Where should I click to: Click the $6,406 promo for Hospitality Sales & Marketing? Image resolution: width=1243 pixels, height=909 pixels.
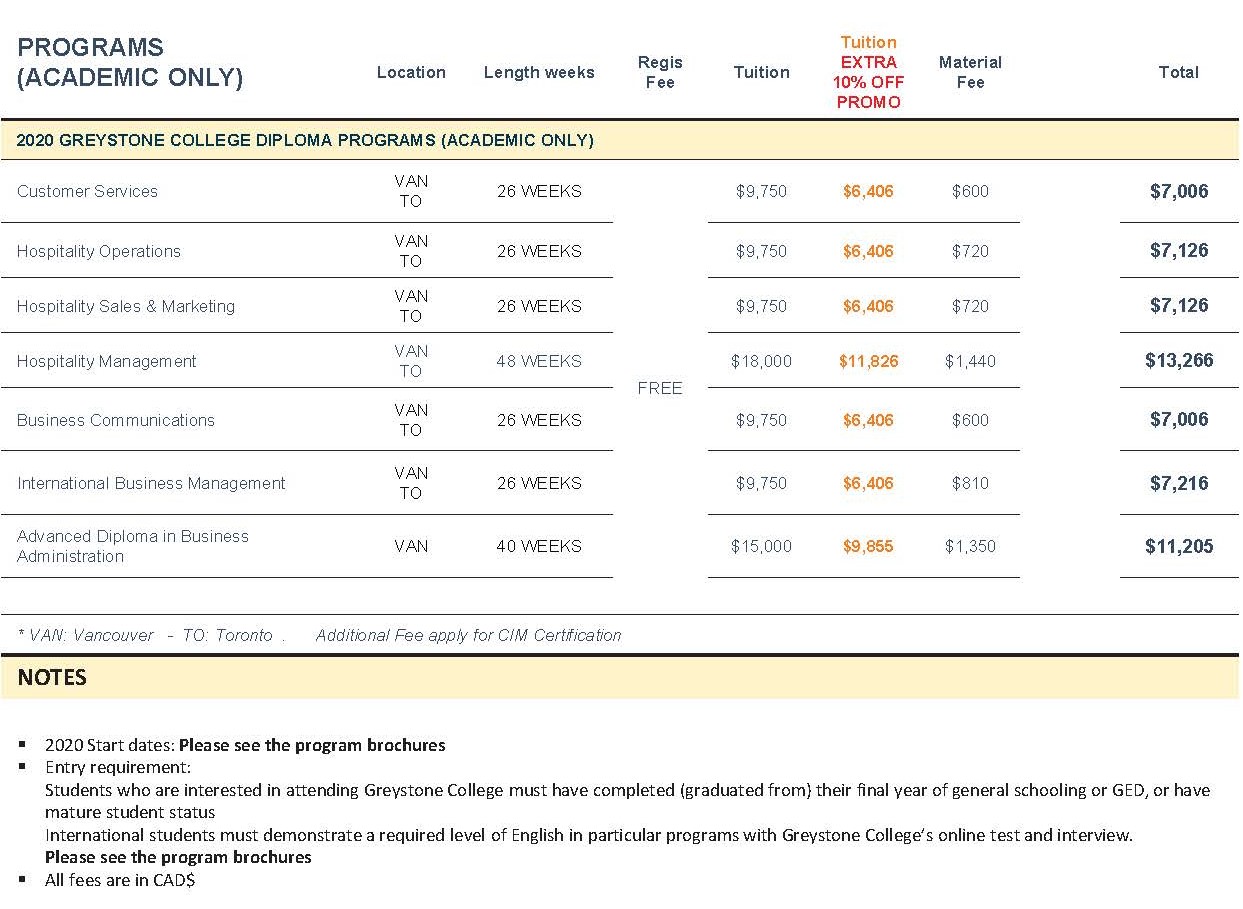(x=868, y=306)
